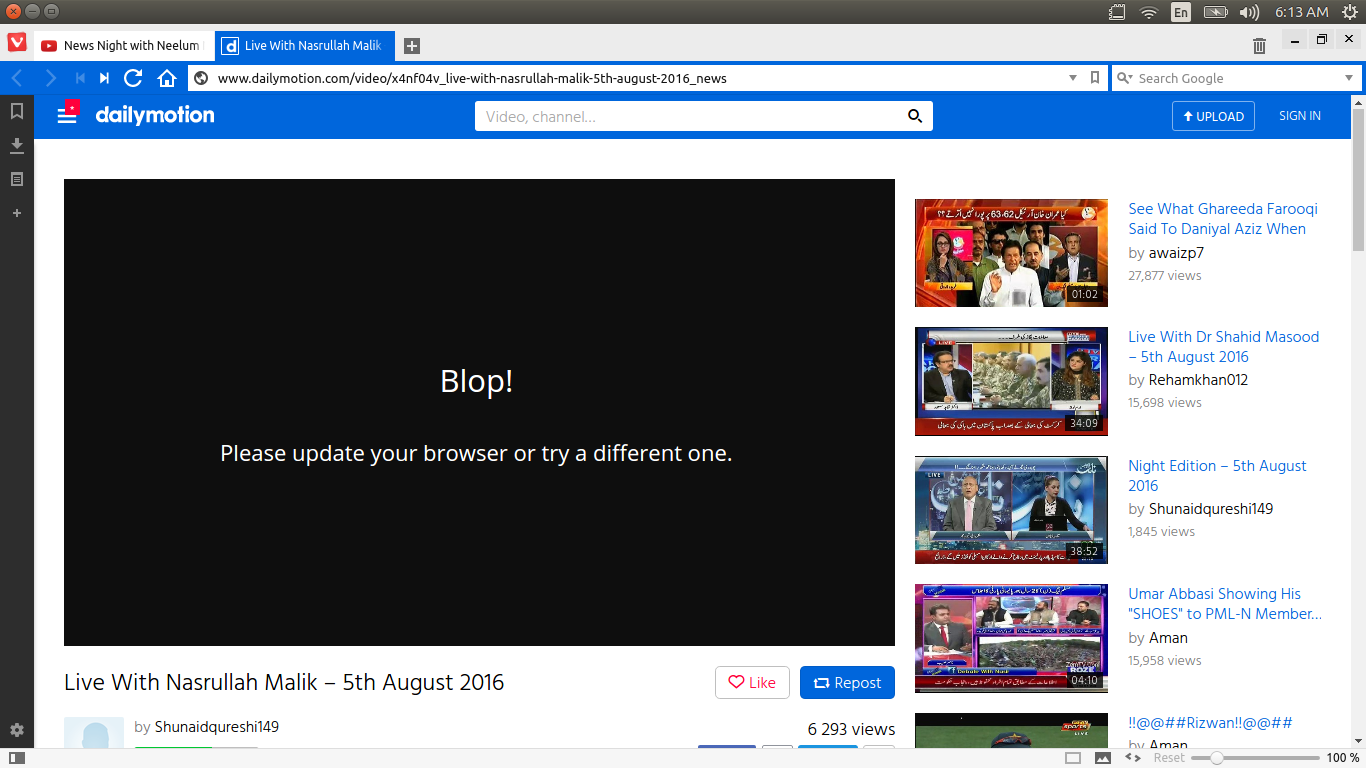Open the battery status indicator

point(1215,12)
